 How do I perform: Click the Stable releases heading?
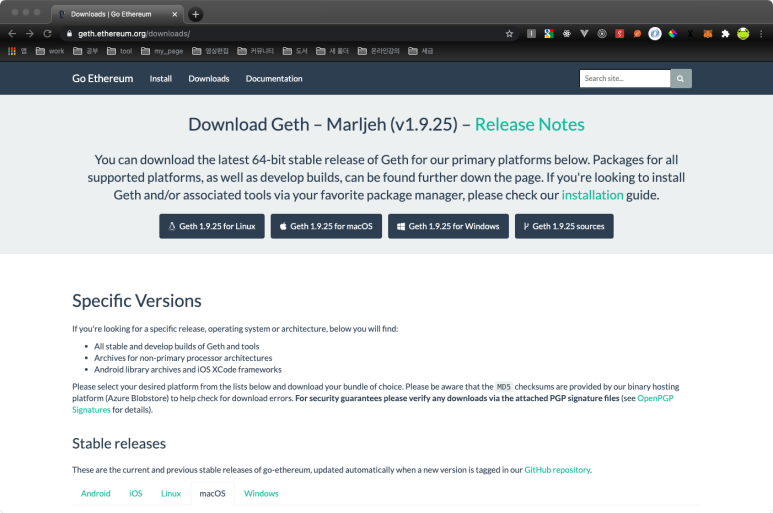[119, 444]
